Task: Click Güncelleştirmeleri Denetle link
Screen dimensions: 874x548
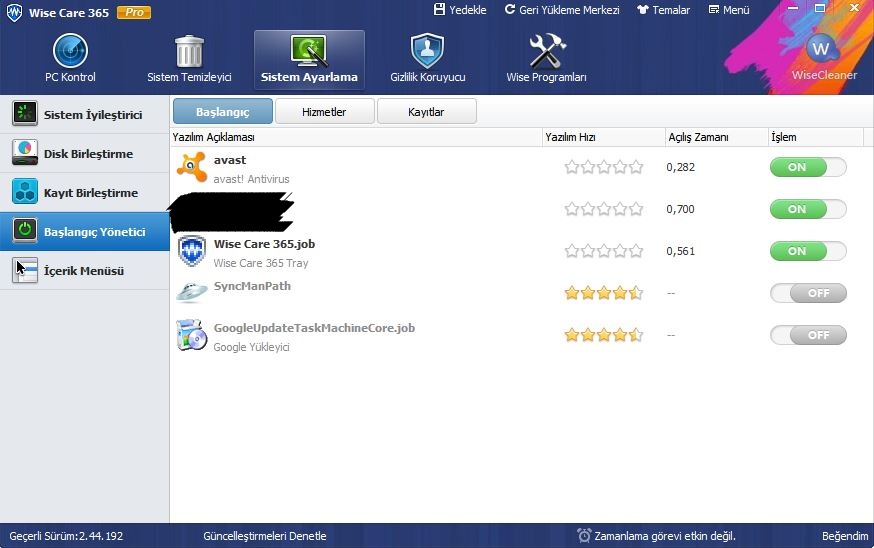Action: coord(265,536)
